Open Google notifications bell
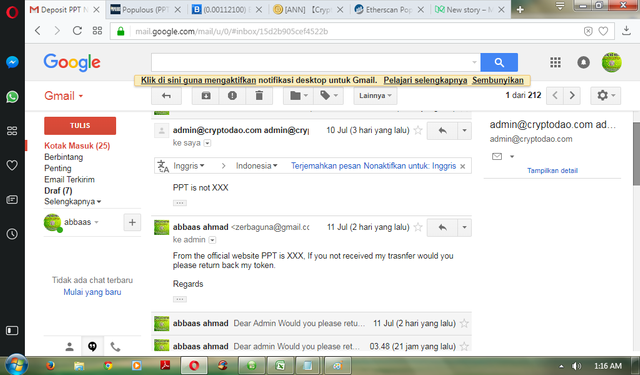 tap(583, 62)
